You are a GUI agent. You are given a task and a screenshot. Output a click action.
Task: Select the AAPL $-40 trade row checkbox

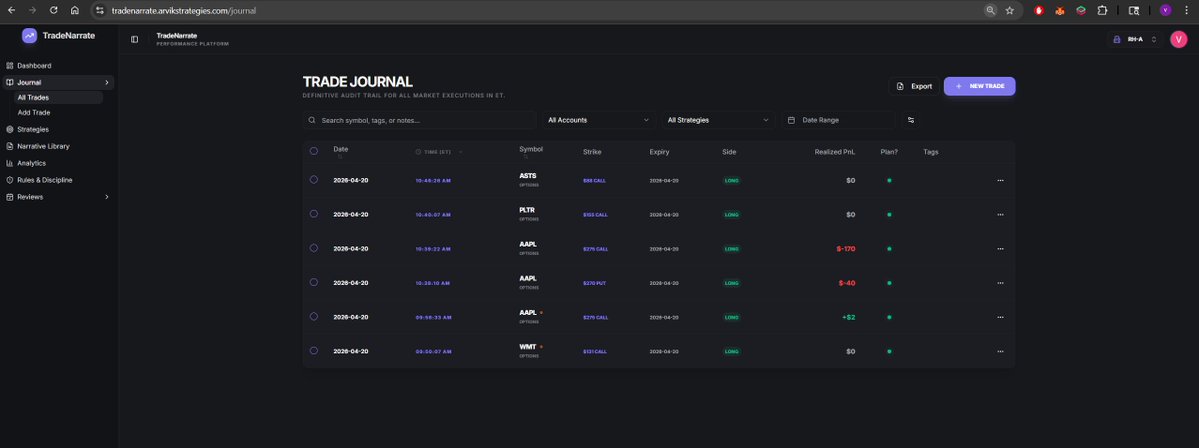(x=314, y=282)
